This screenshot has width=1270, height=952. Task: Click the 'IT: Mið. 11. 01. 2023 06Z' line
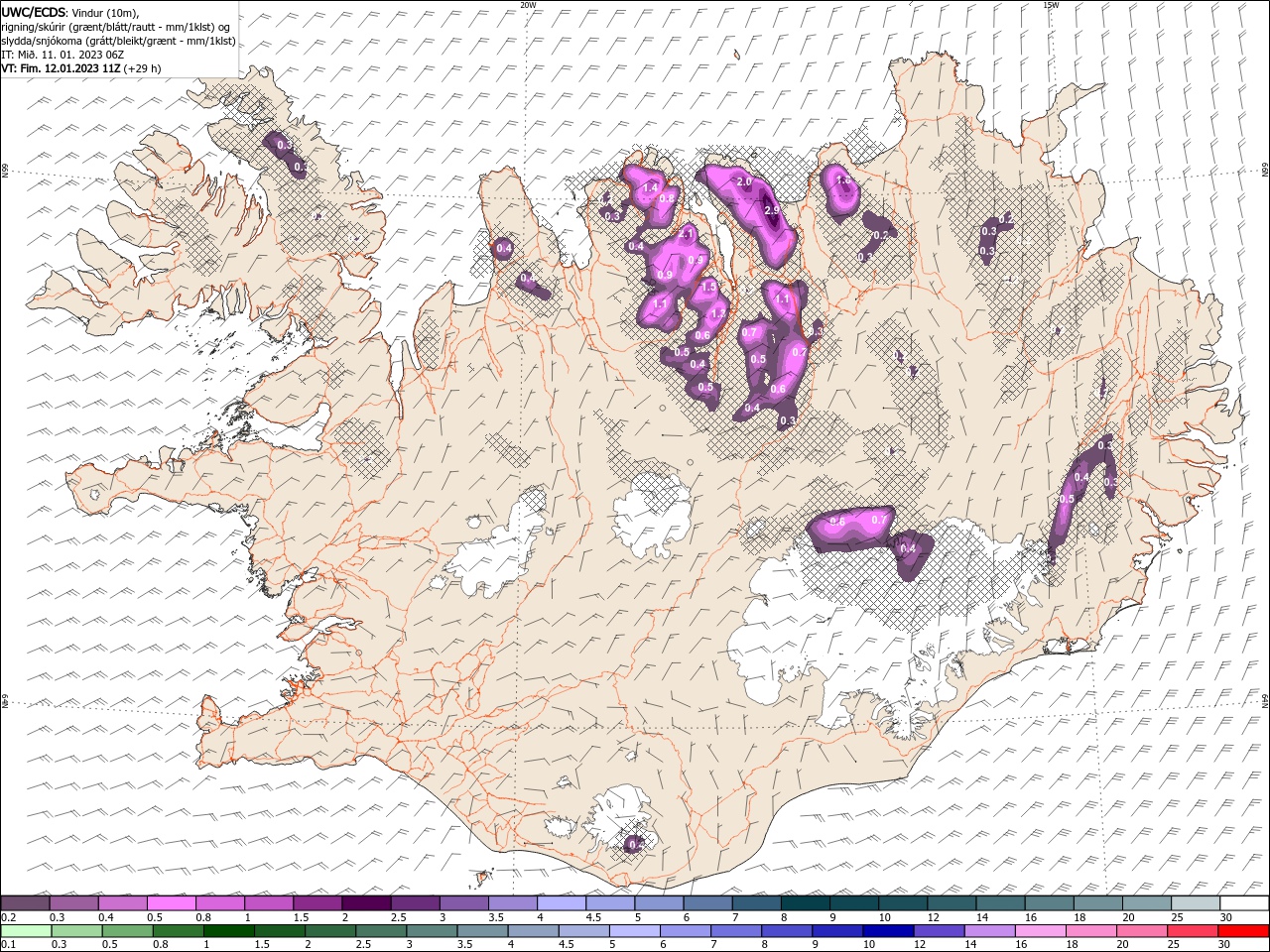(x=62, y=55)
